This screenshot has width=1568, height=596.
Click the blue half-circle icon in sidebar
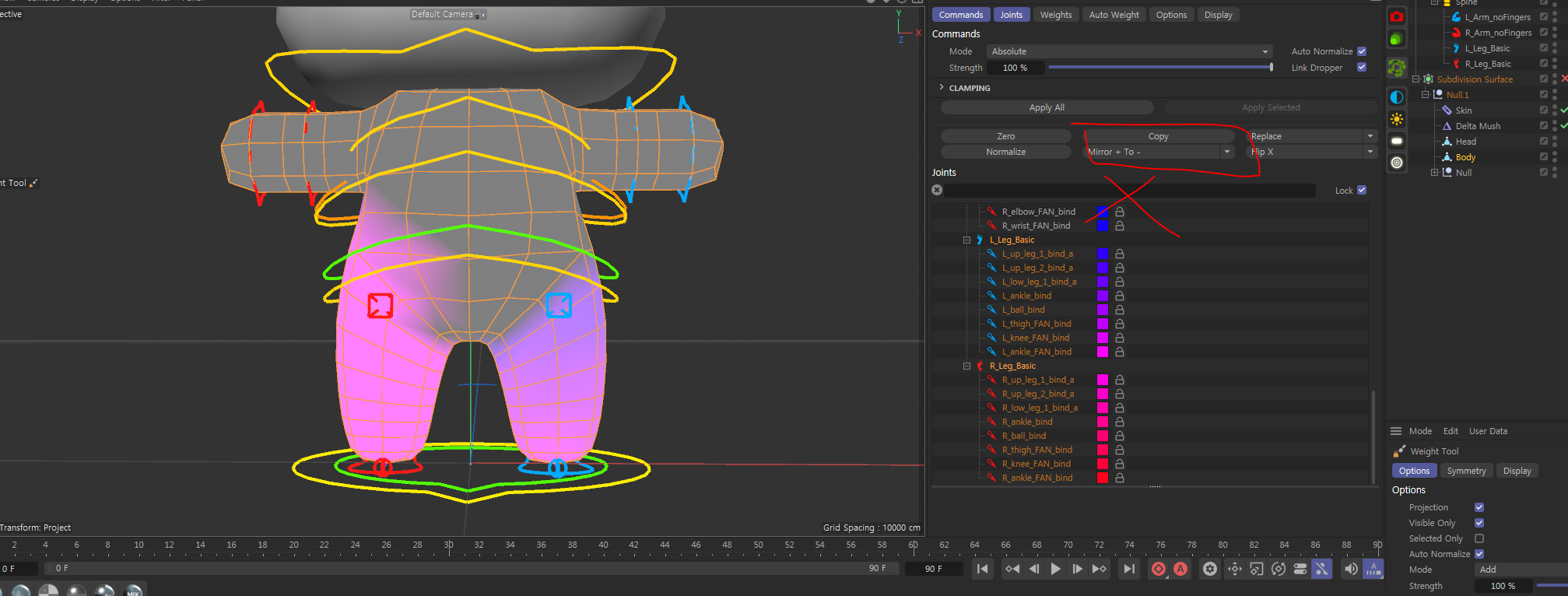pos(1397,97)
